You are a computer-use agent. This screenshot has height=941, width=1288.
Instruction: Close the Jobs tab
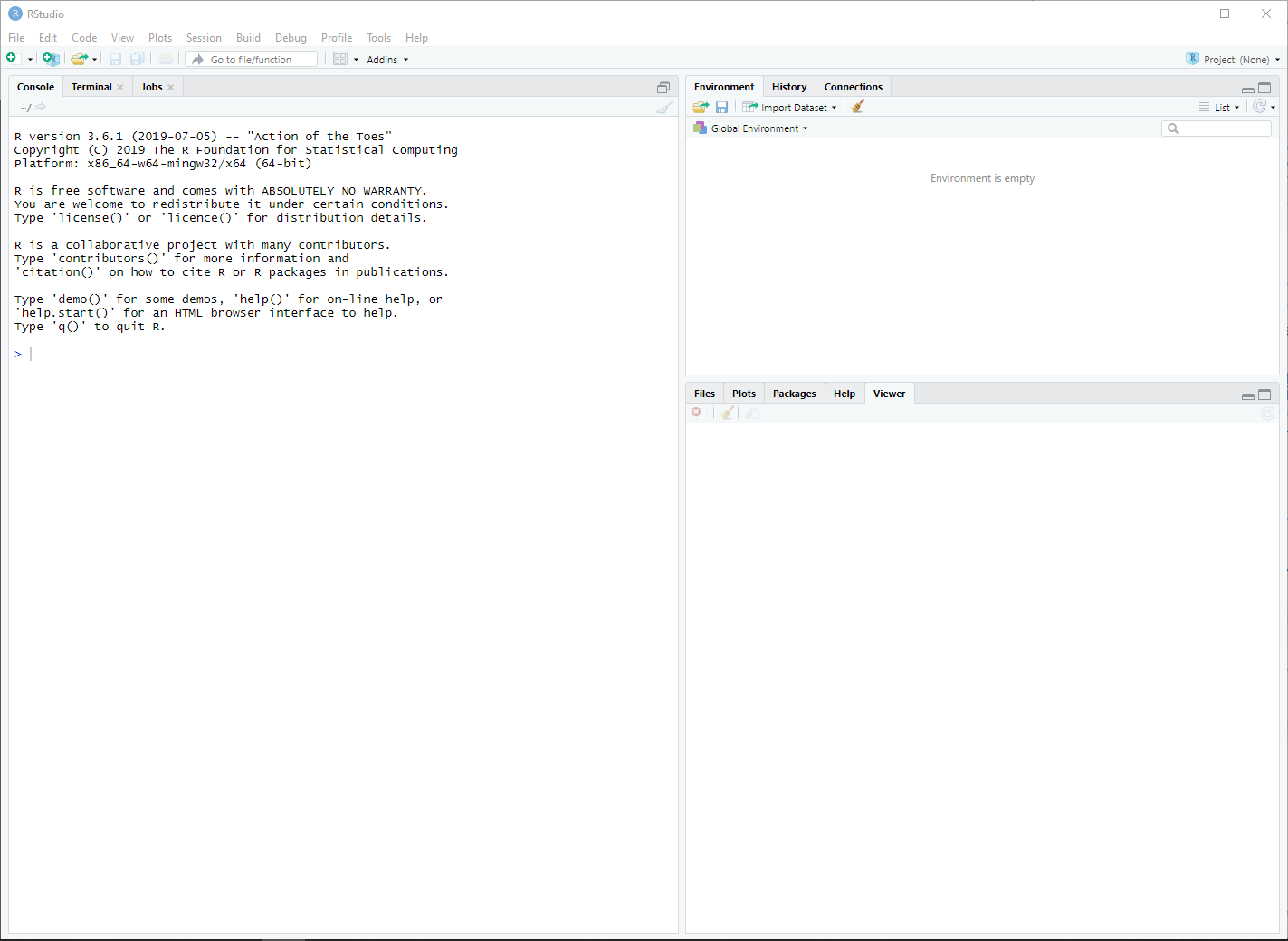pyautogui.click(x=171, y=88)
